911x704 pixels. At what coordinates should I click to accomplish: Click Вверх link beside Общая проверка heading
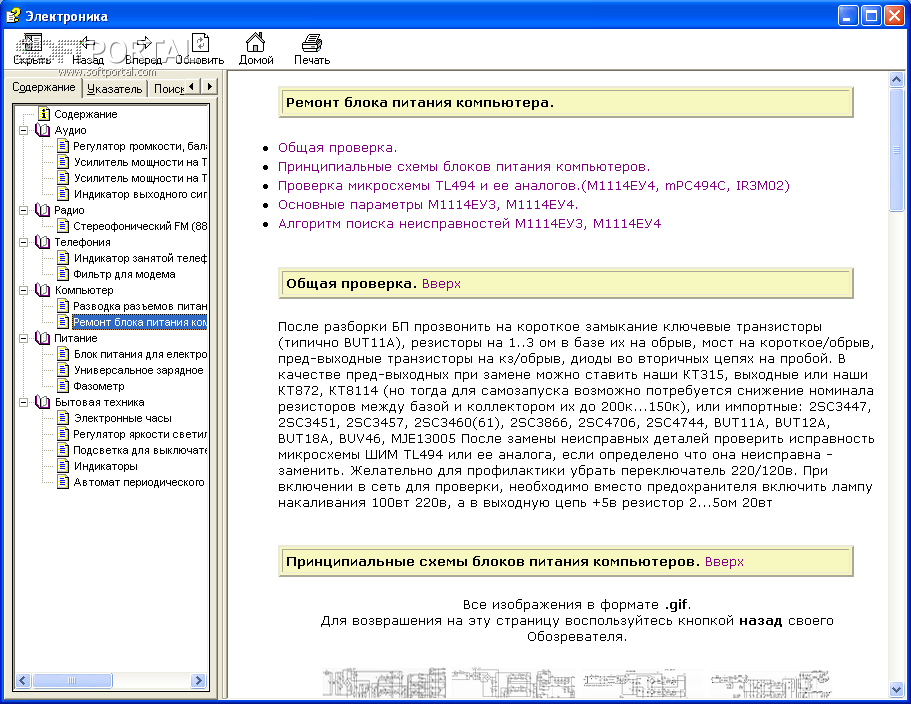pos(441,283)
